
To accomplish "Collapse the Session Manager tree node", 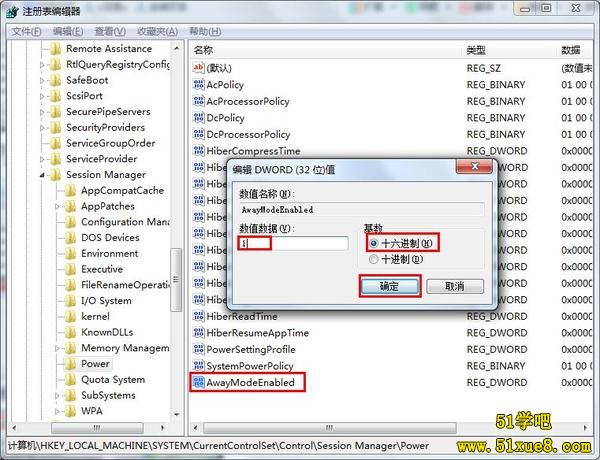I will [x=43, y=175].
